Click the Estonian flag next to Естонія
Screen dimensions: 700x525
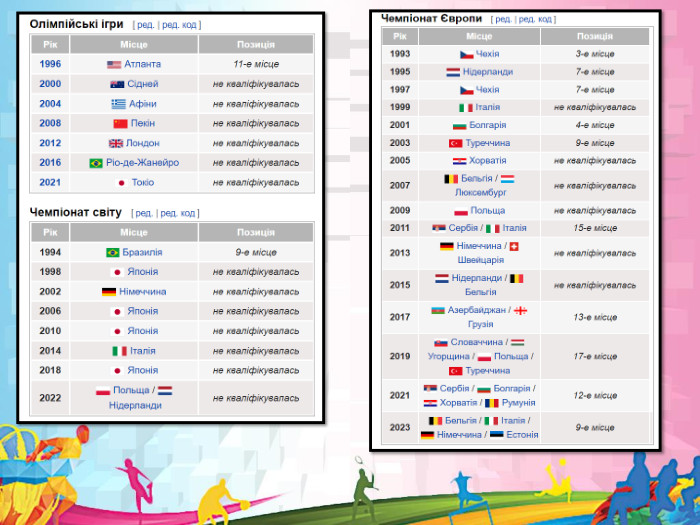click(x=496, y=434)
